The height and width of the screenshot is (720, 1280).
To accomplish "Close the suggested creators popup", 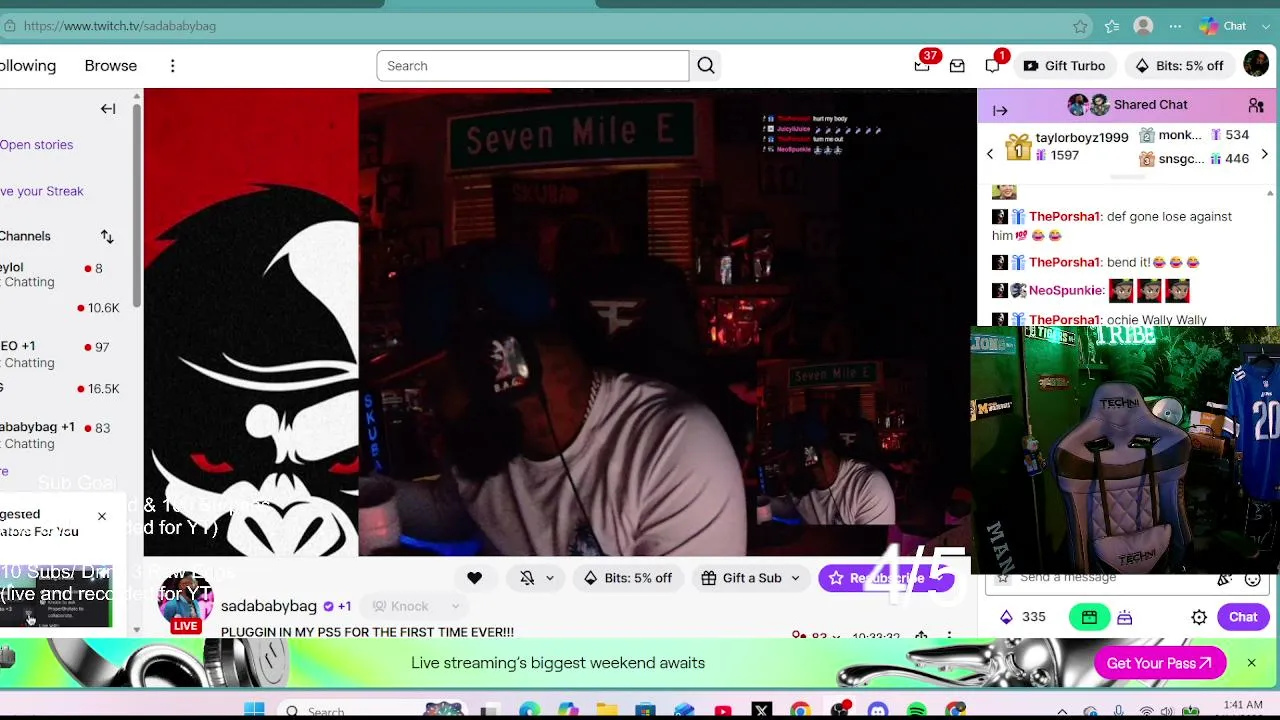I will (x=101, y=516).
